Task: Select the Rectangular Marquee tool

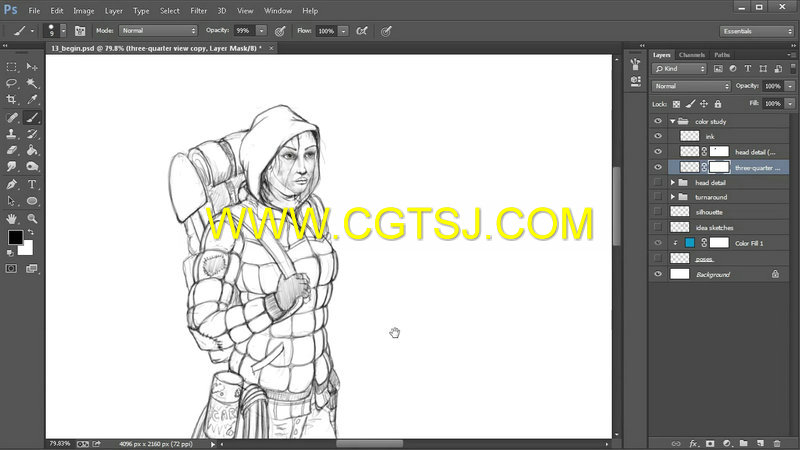Action: (x=11, y=67)
